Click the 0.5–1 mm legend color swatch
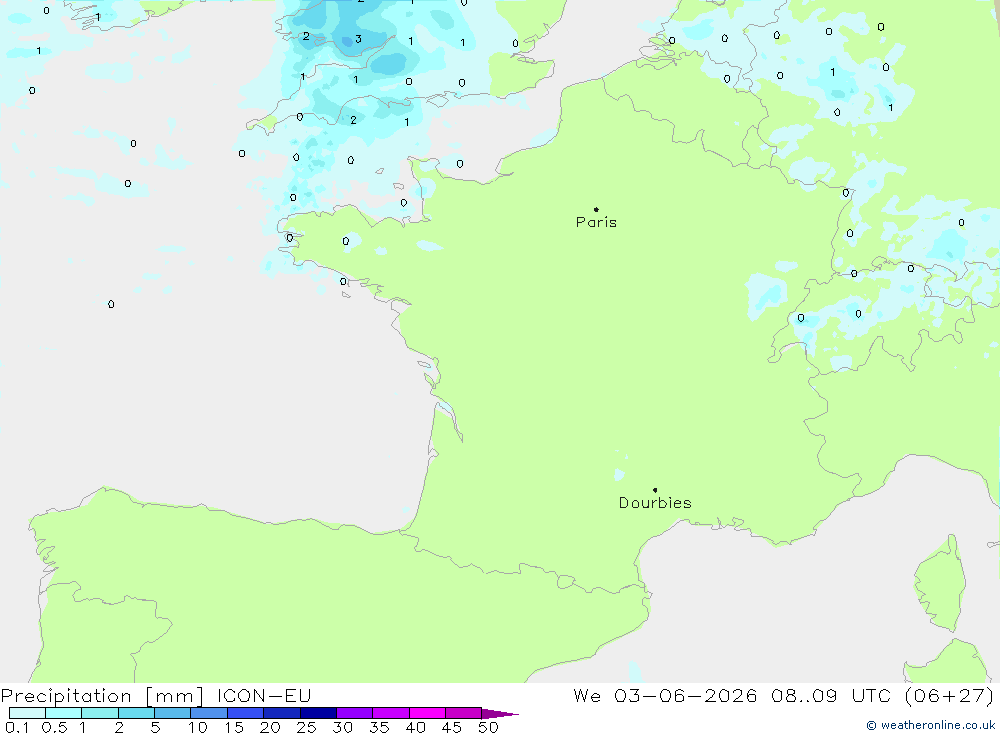 64,713
